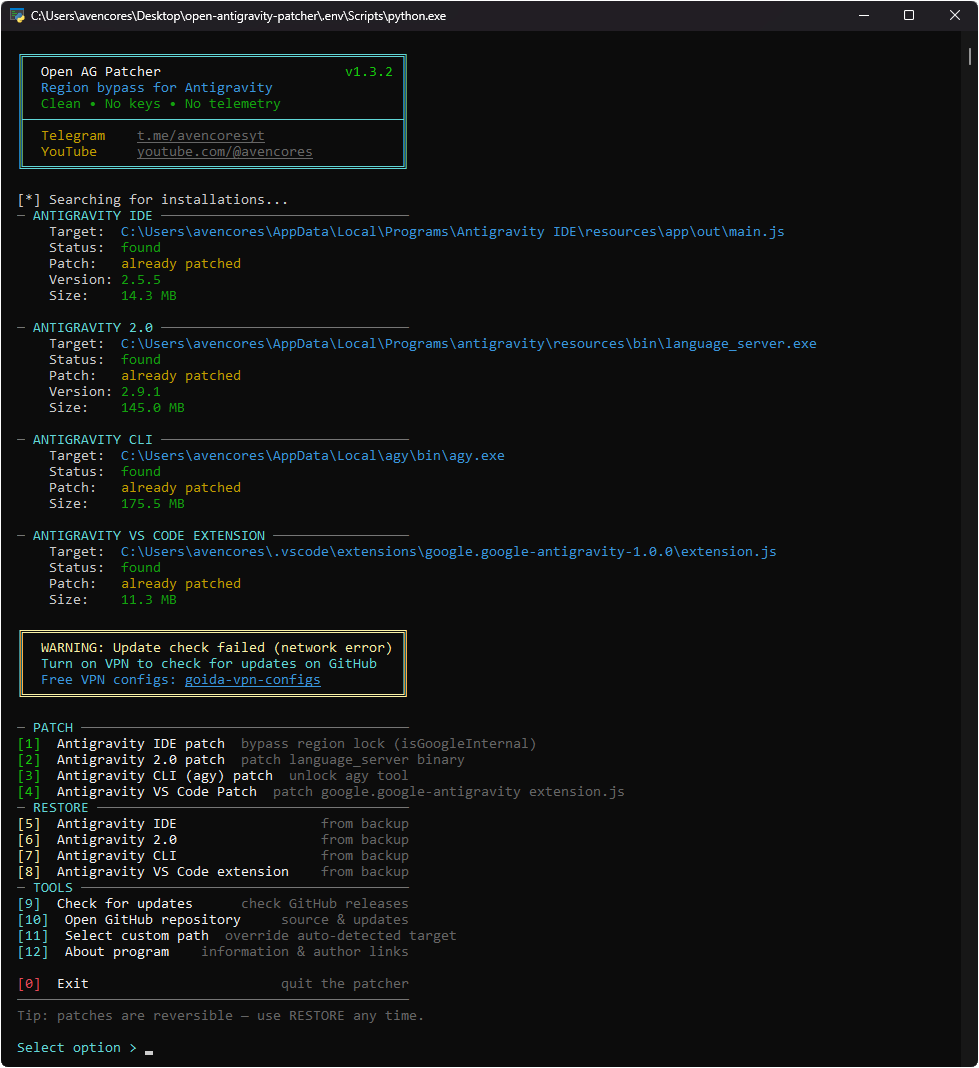Click the language_server.exe target path
The image size is (979, 1068).
pyautogui.click(x=469, y=343)
